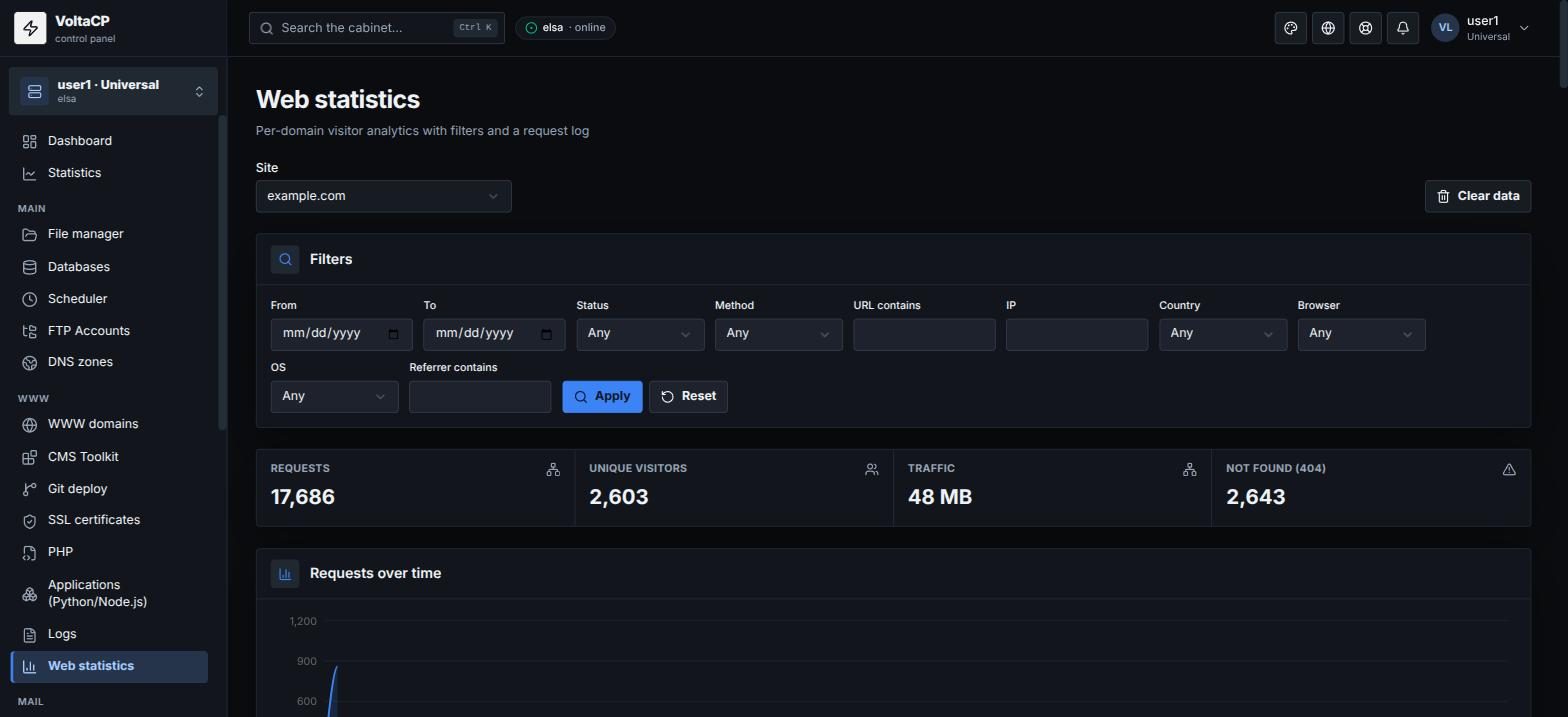The height and width of the screenshot is (717, 1568).
Task: Open File manager menu item
Action: click(x=109, y=234)
